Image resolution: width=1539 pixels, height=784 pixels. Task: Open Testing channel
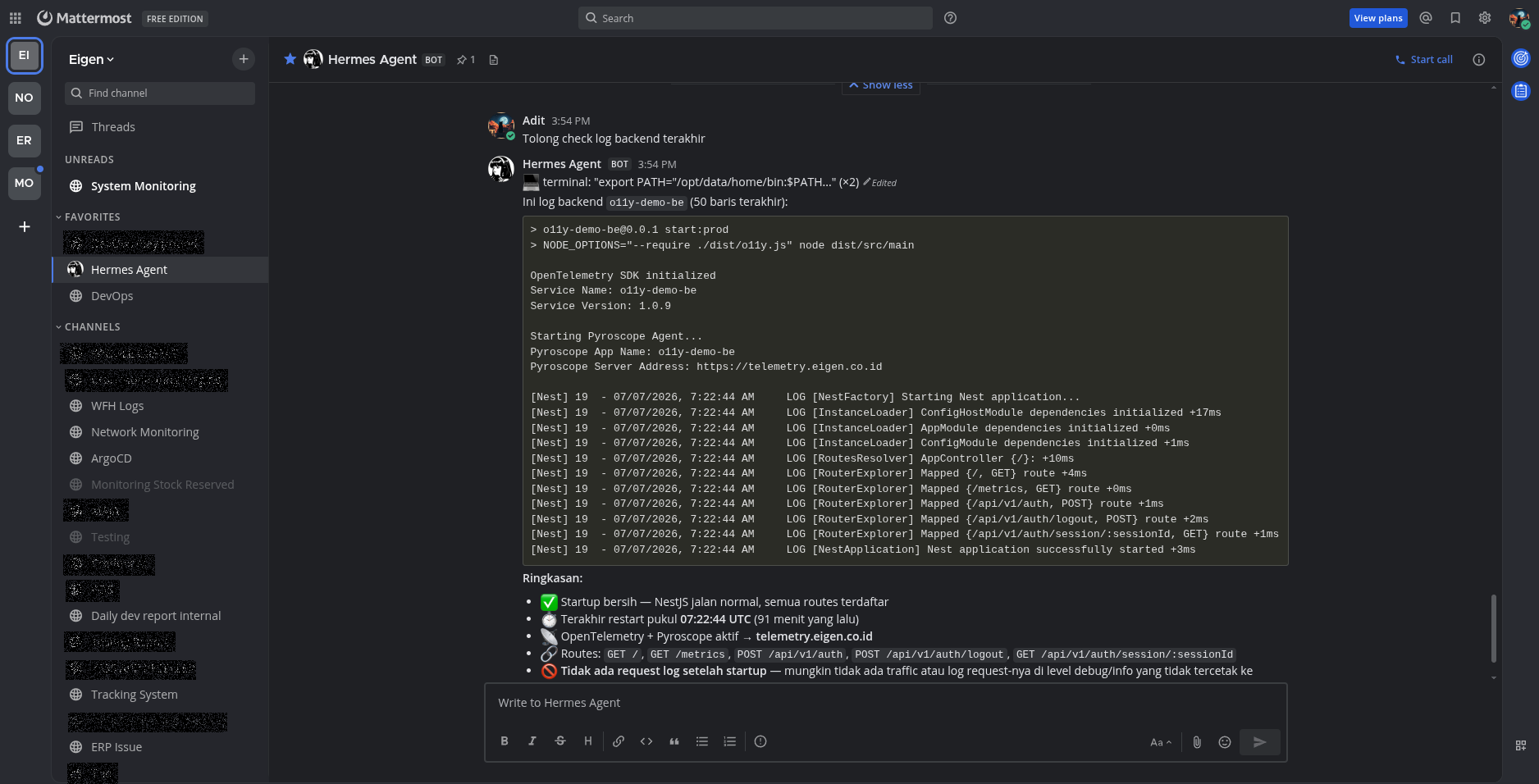point(160,537)
